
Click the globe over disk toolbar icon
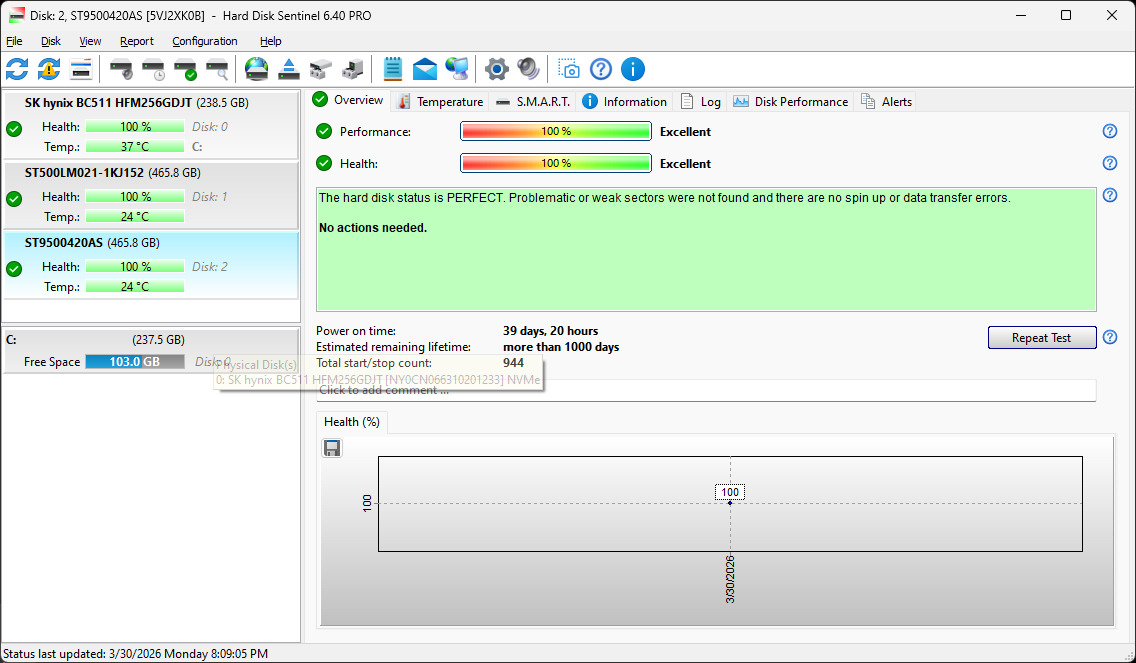(256, 70)
